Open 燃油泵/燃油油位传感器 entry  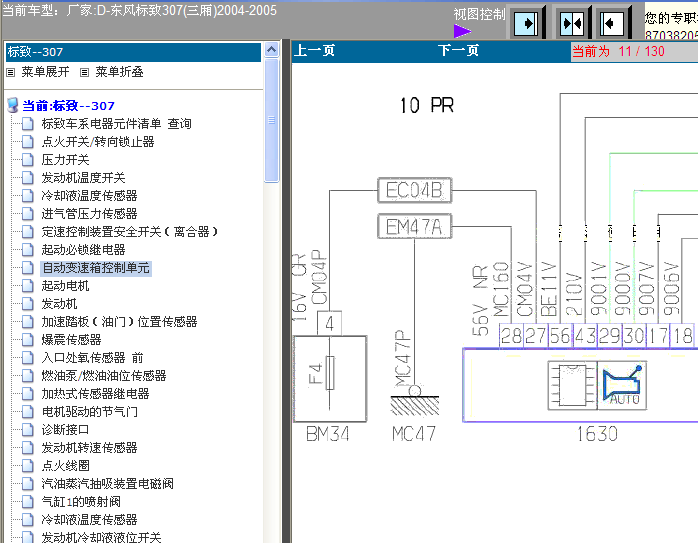(104, 376)
